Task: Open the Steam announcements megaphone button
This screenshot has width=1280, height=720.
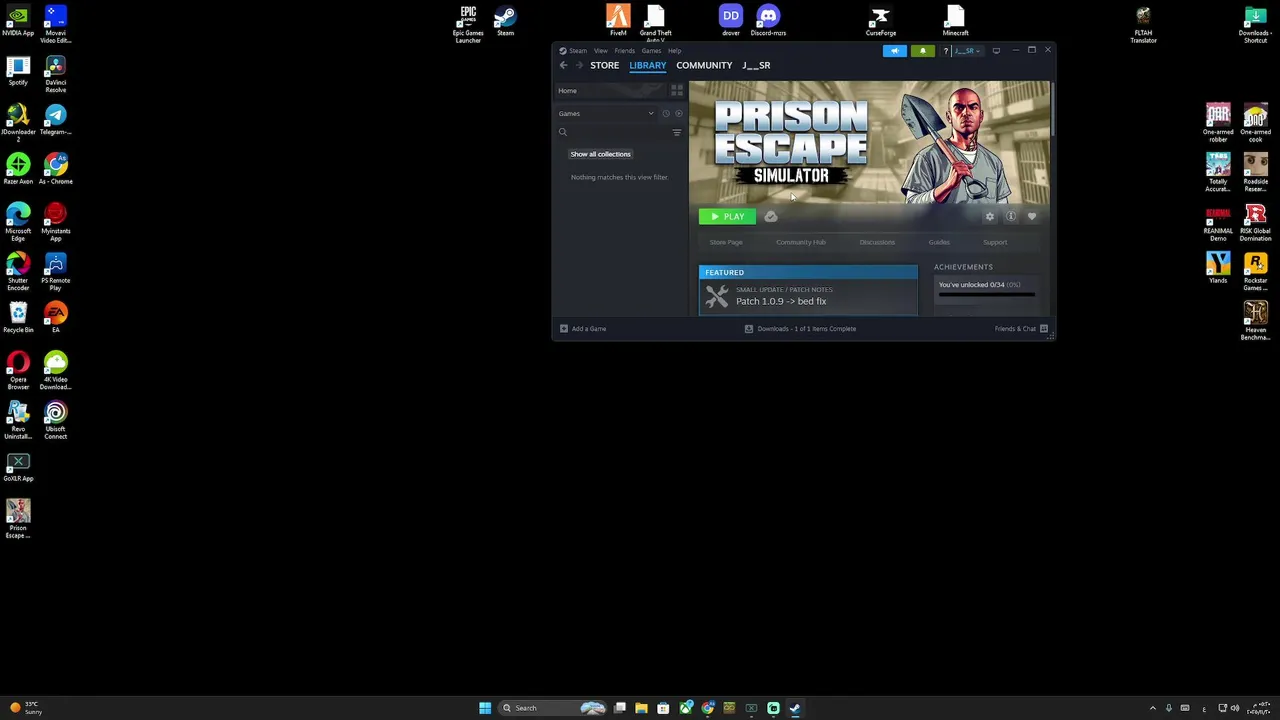Action: (x=894, y=51)
